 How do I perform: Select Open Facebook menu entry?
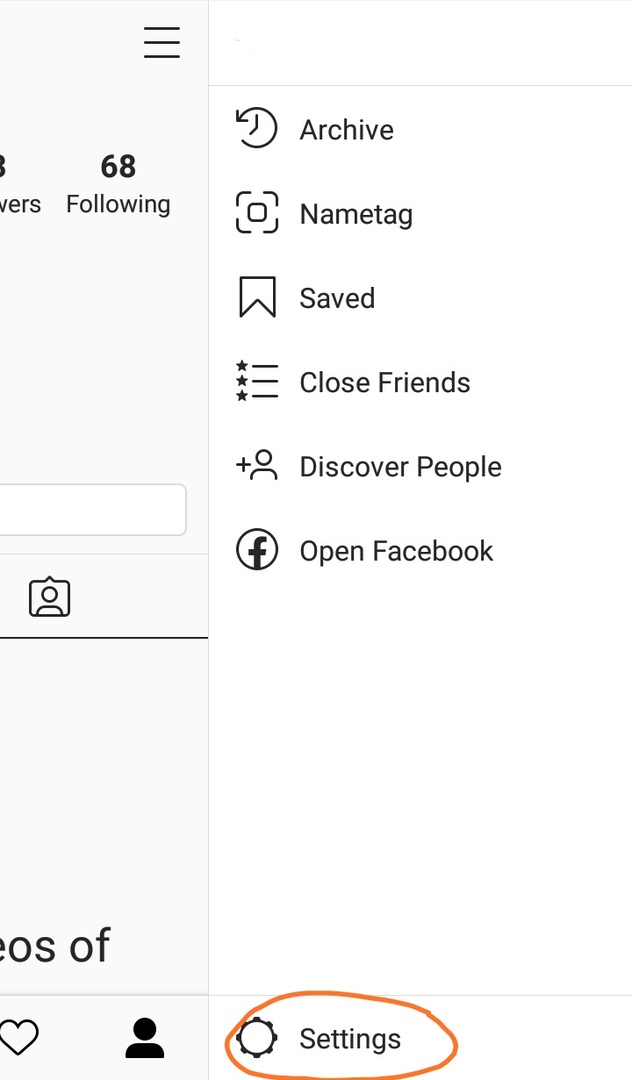396,551
